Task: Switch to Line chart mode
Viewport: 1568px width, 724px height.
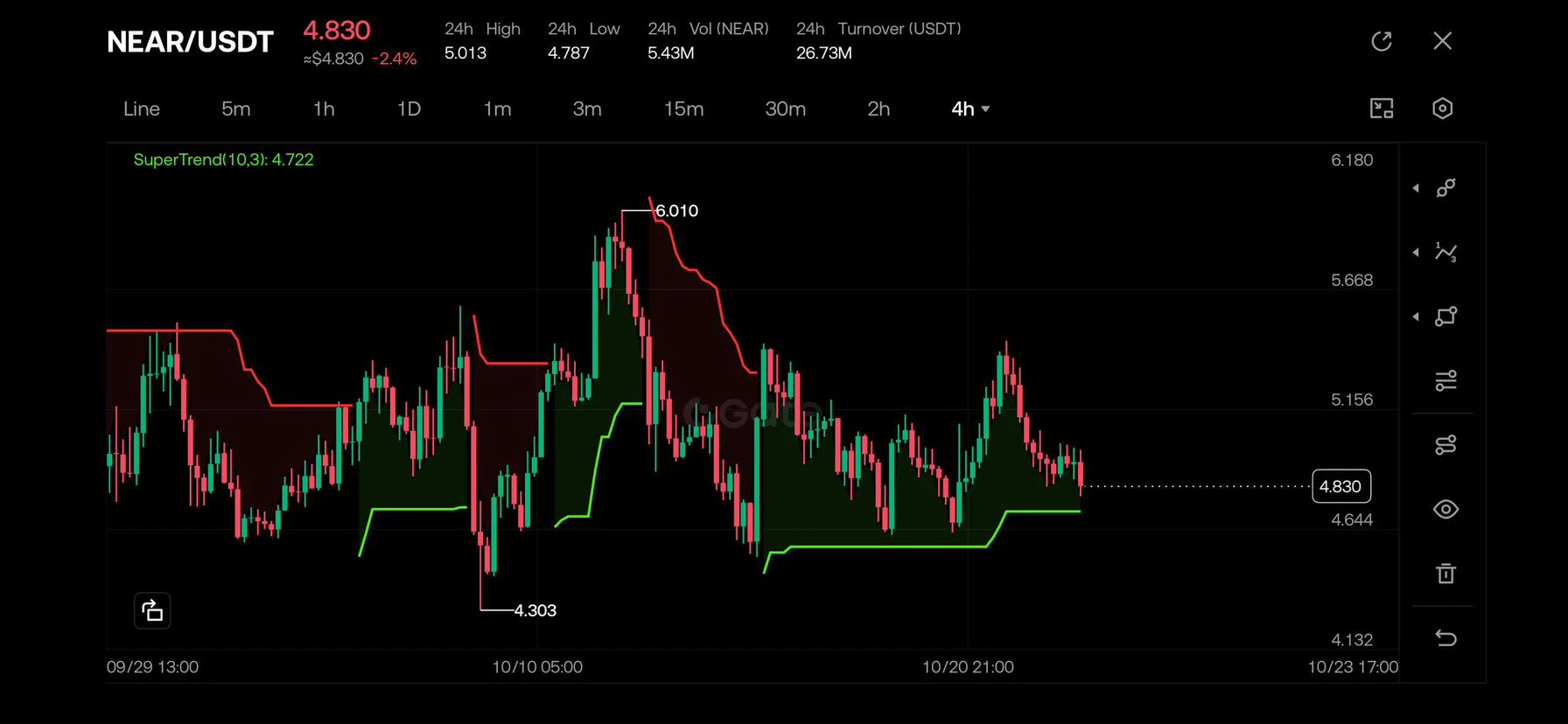Action: 142,108
